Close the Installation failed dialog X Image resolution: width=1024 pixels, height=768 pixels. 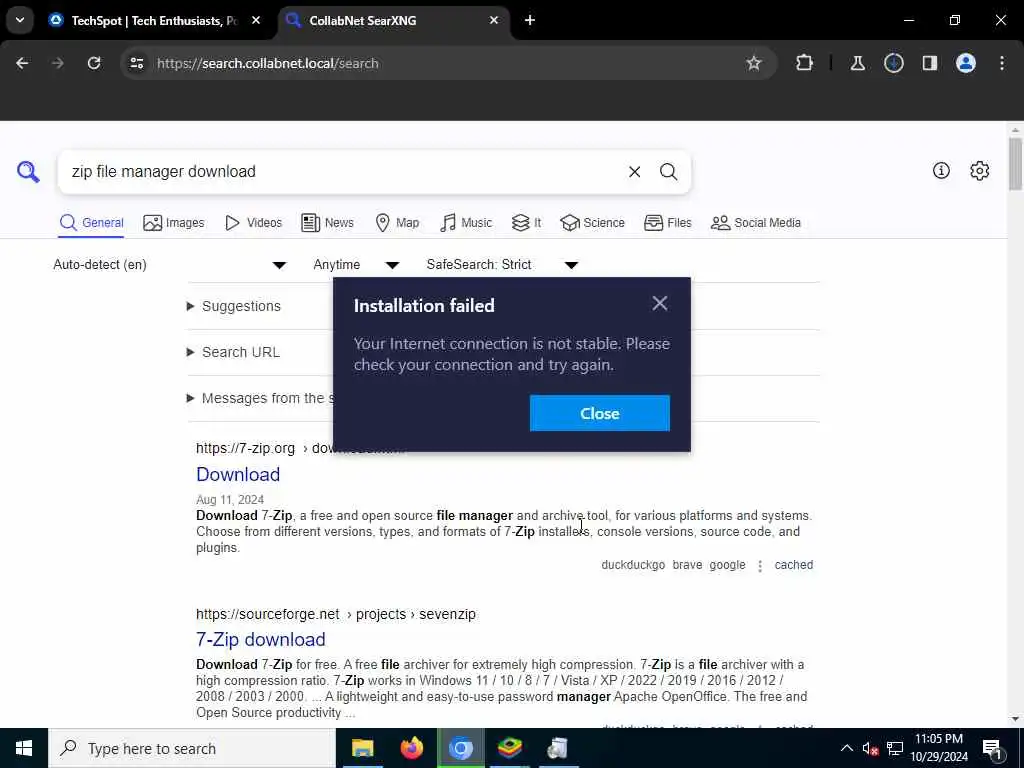tap(660, 303)
